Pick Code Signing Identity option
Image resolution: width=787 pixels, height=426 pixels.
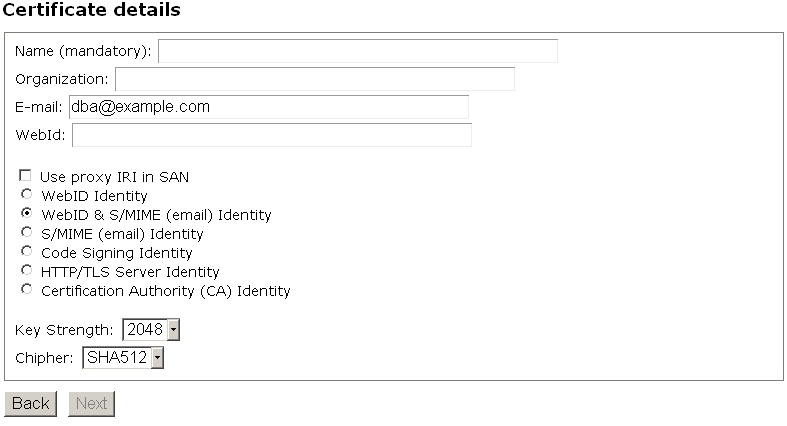coord(26,252)
